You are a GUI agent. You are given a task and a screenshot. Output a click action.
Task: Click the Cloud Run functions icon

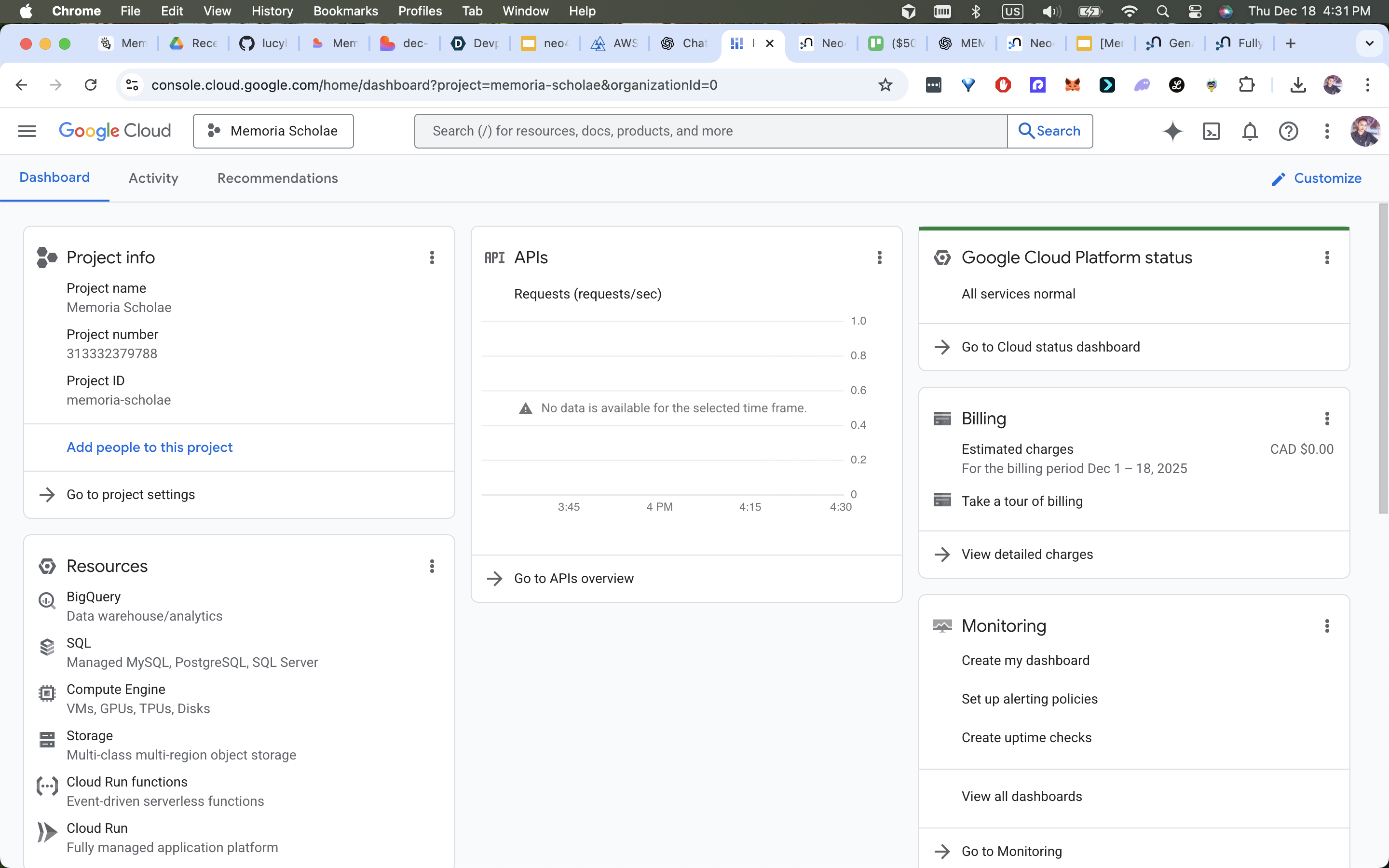click(47, 786)
